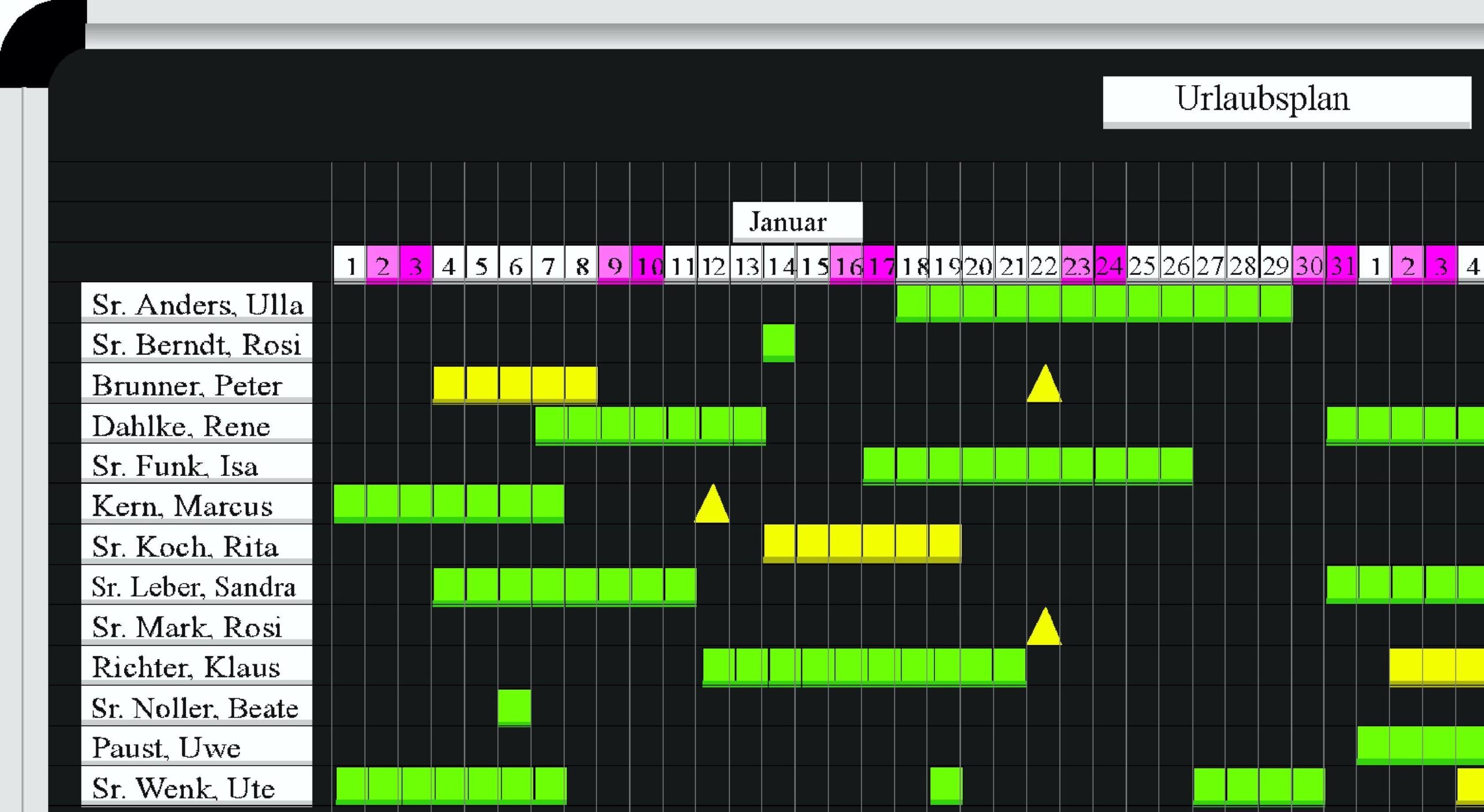Viewport: 1484px width, 812px height.
Task: Click the yellow triangle in Brunner, Peter row
Action: click(1044, 387)
